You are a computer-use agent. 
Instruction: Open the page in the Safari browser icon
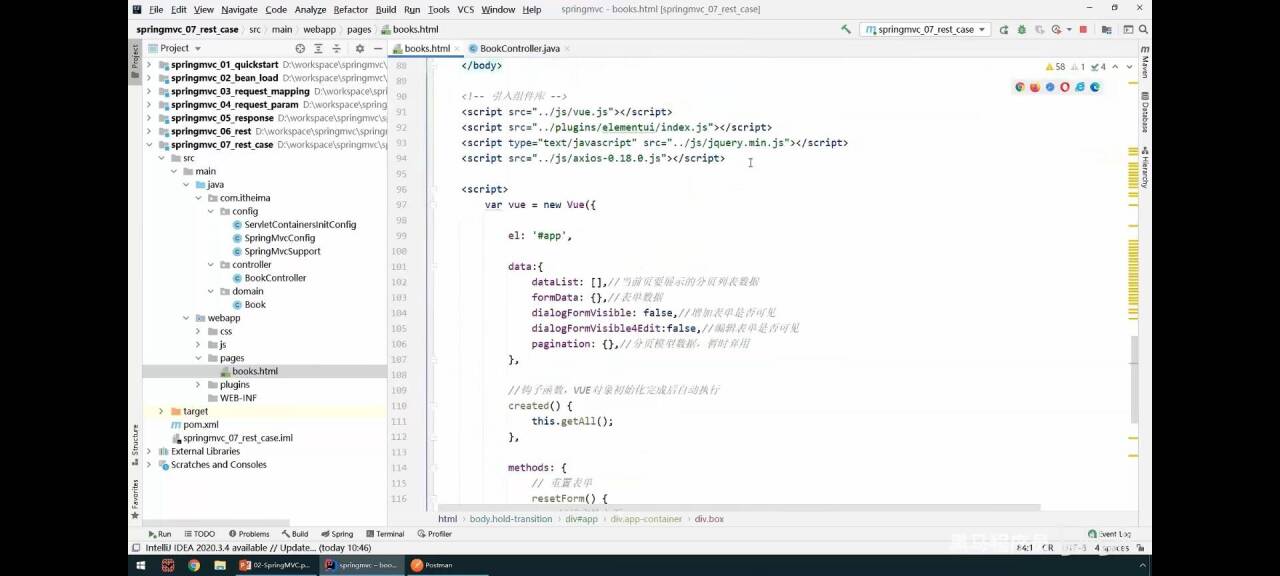coord(1050,87)
